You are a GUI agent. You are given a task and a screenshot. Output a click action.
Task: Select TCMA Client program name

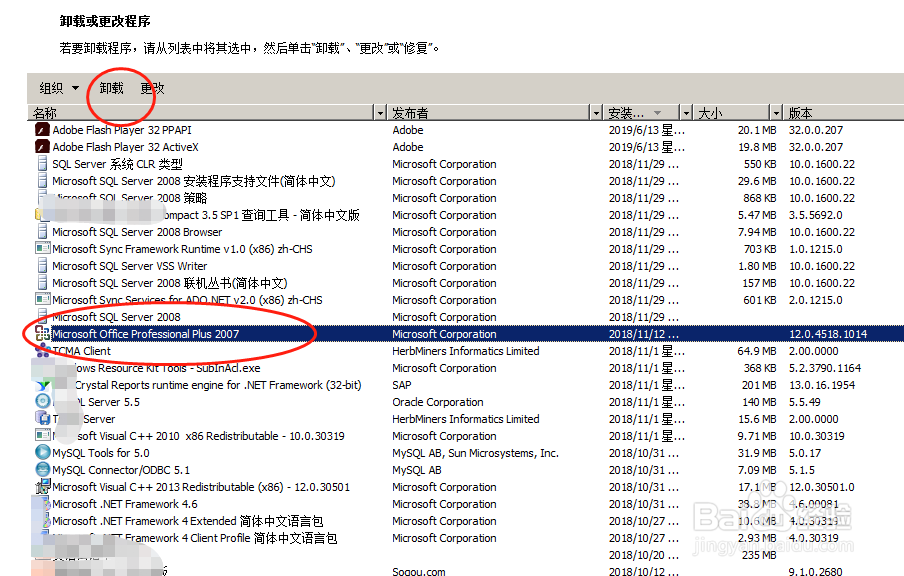[x=81, y=351]
